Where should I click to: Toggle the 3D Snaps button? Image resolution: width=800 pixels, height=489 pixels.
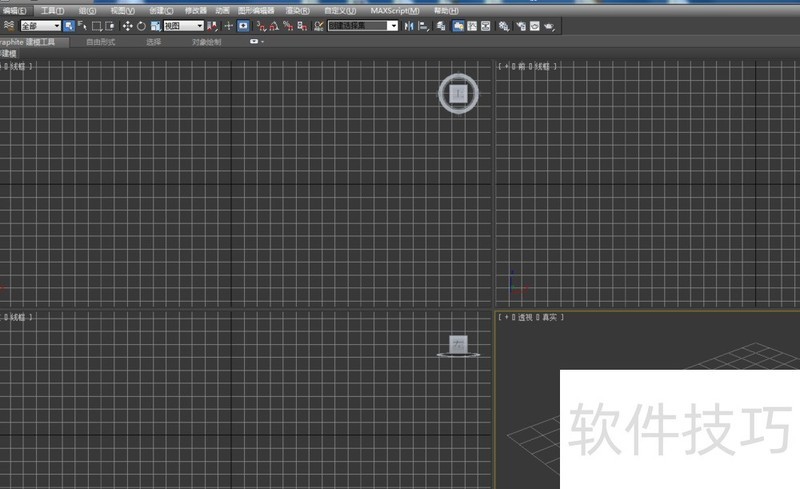(260, 25)
